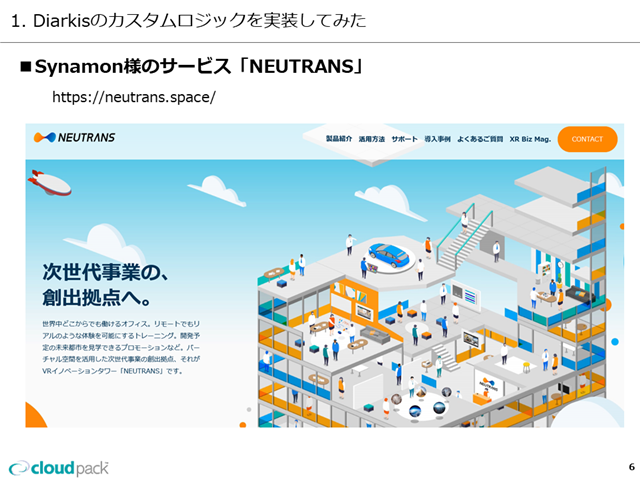Click the airship illustration in the sky
640x480 pixels.
49,184
